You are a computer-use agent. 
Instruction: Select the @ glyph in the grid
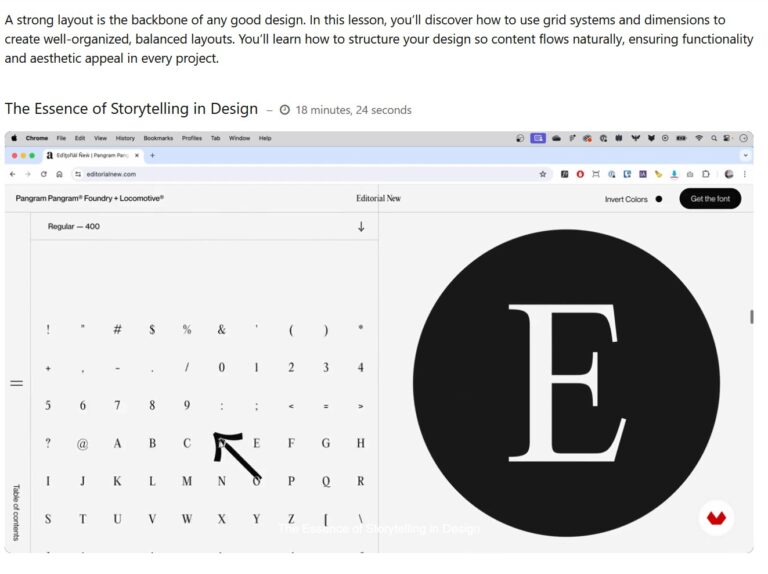click(x=82, y=444)
